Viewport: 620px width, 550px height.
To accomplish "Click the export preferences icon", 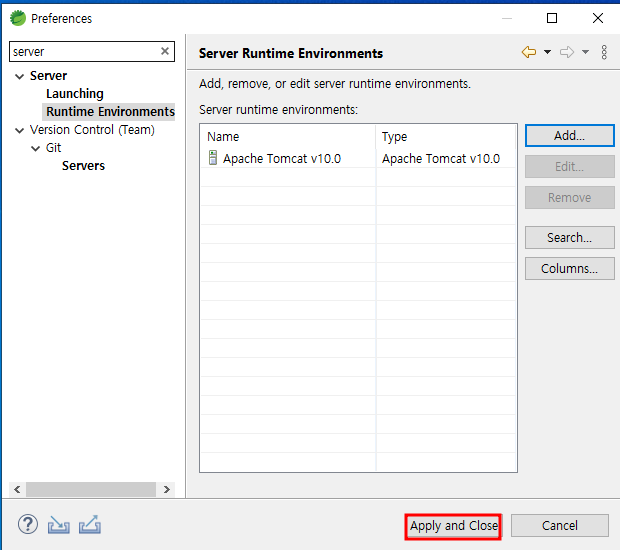I will [90, 525].
